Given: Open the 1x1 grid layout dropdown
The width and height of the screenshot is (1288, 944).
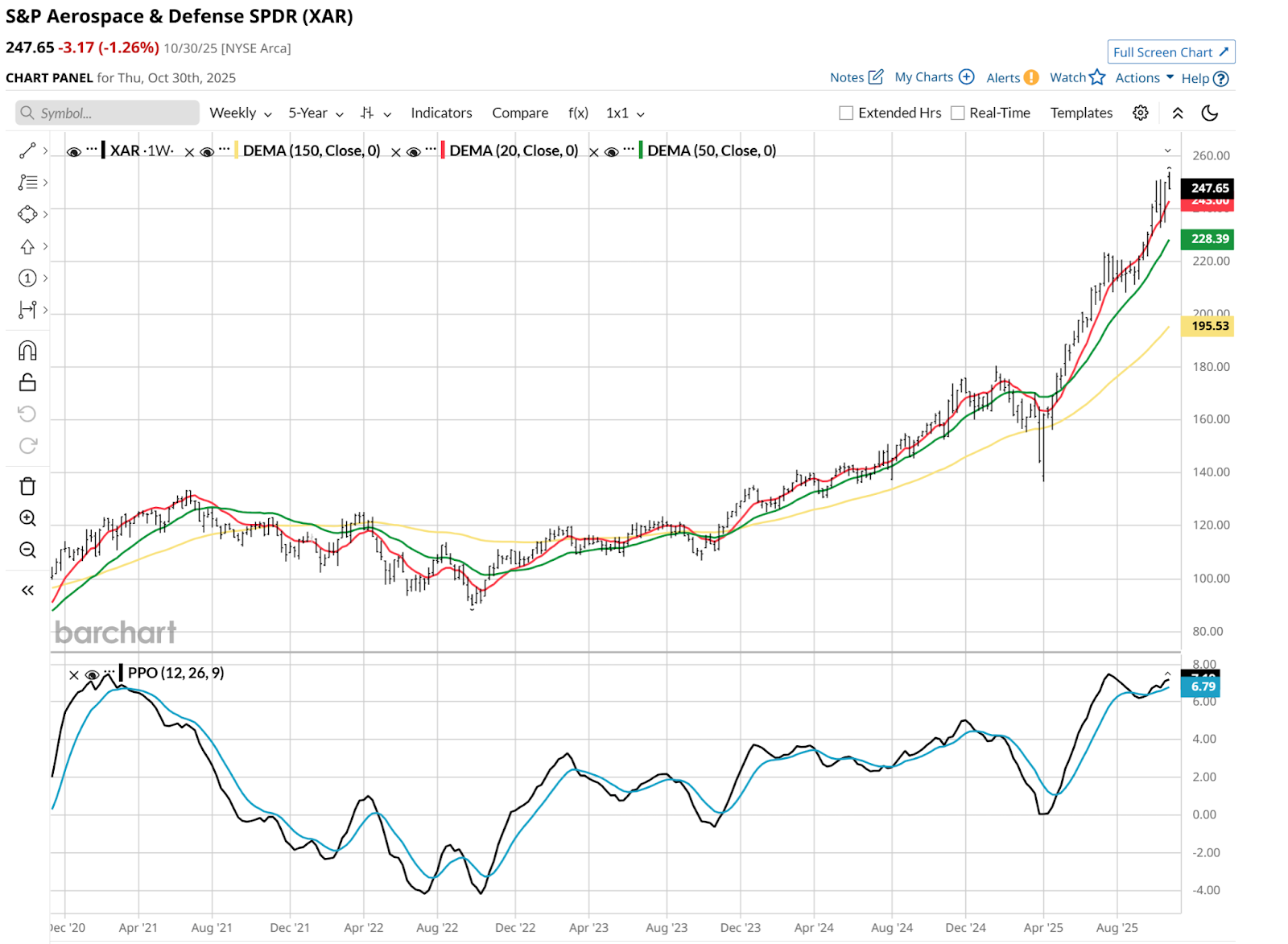Looking at the screenshot, I should 625,113.
